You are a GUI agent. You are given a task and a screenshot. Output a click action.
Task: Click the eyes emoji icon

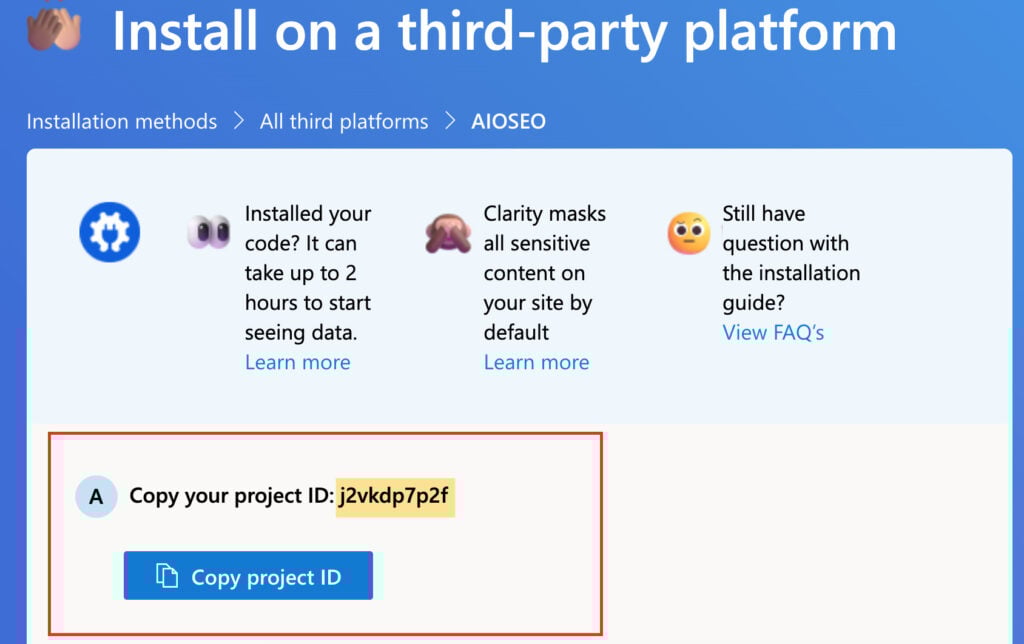pyautogui.click(x=209, y=231)
